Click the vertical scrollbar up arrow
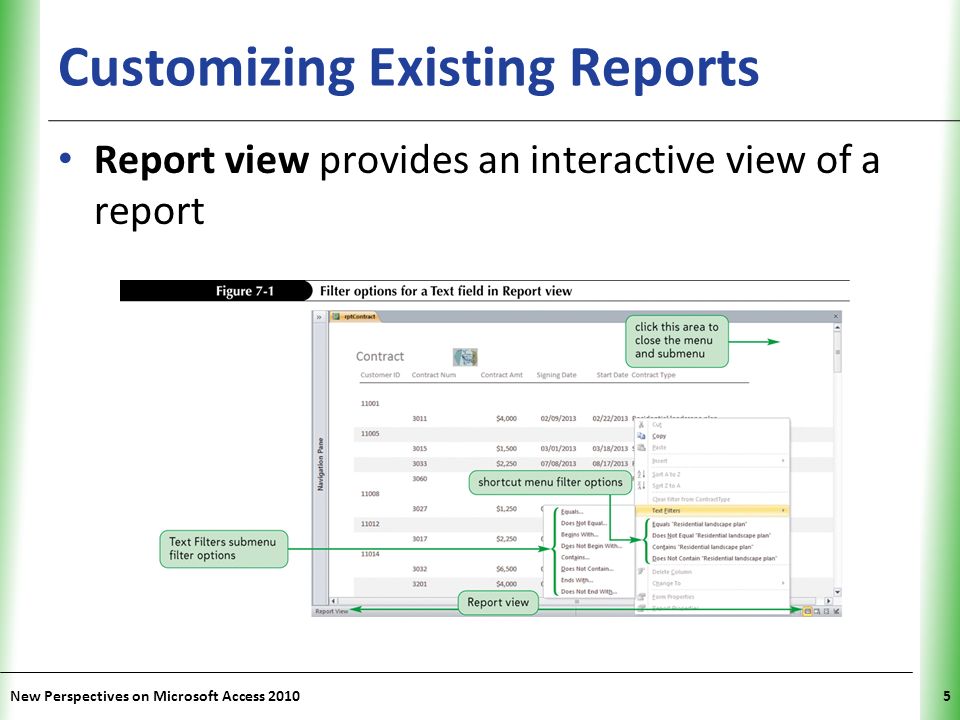Viewport: 960px width, 720px height. coord(837,328)
